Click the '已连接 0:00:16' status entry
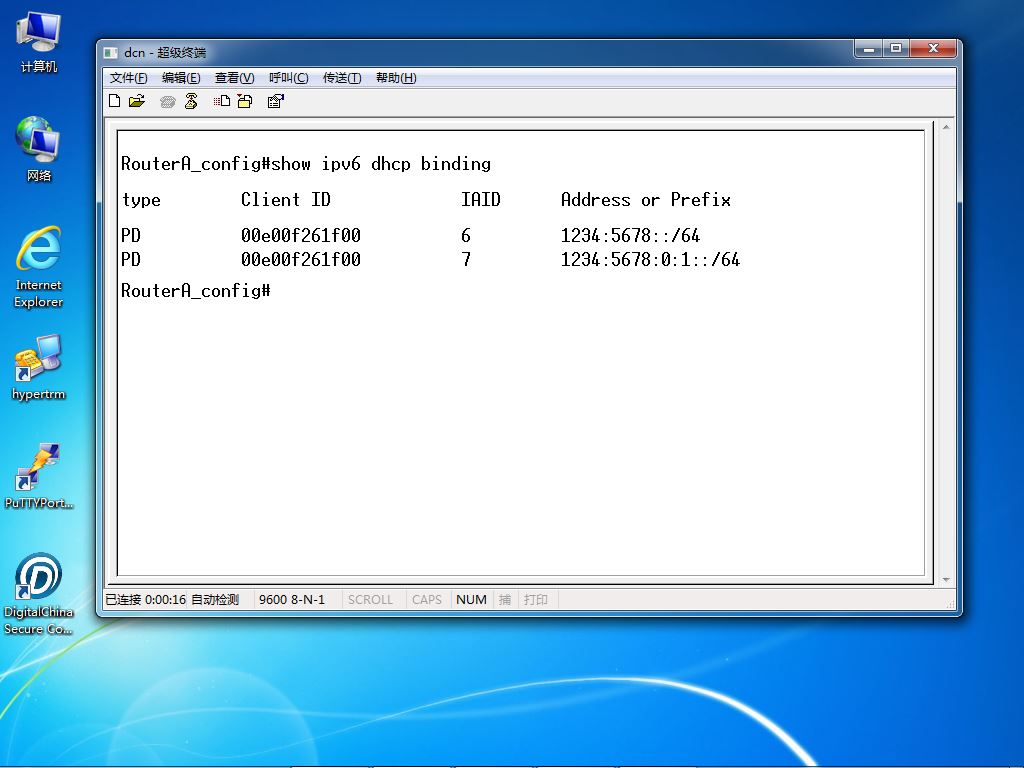 pyautogui.click(x=146, y=600)
